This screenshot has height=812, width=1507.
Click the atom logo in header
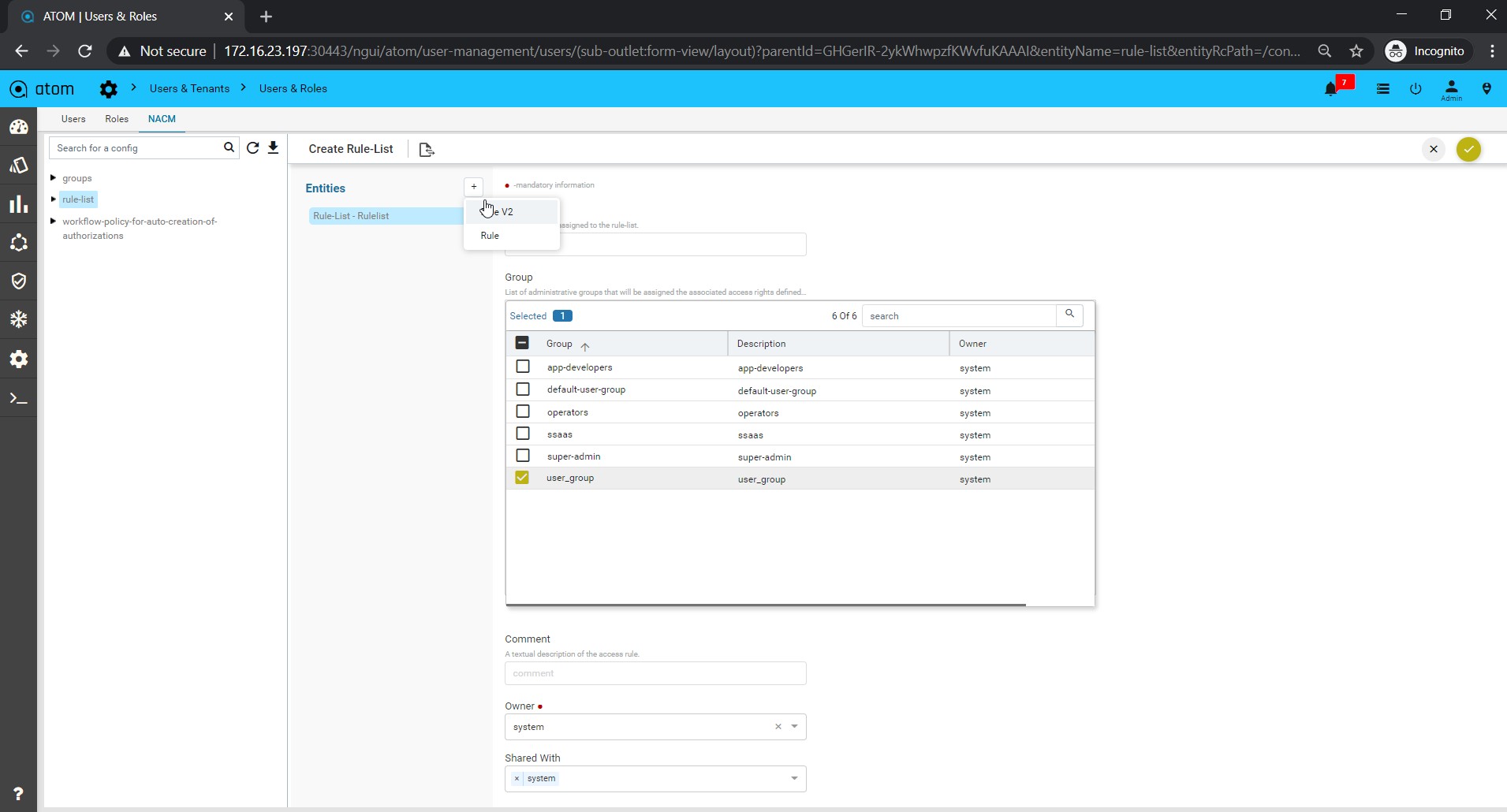tap(42, 89)
